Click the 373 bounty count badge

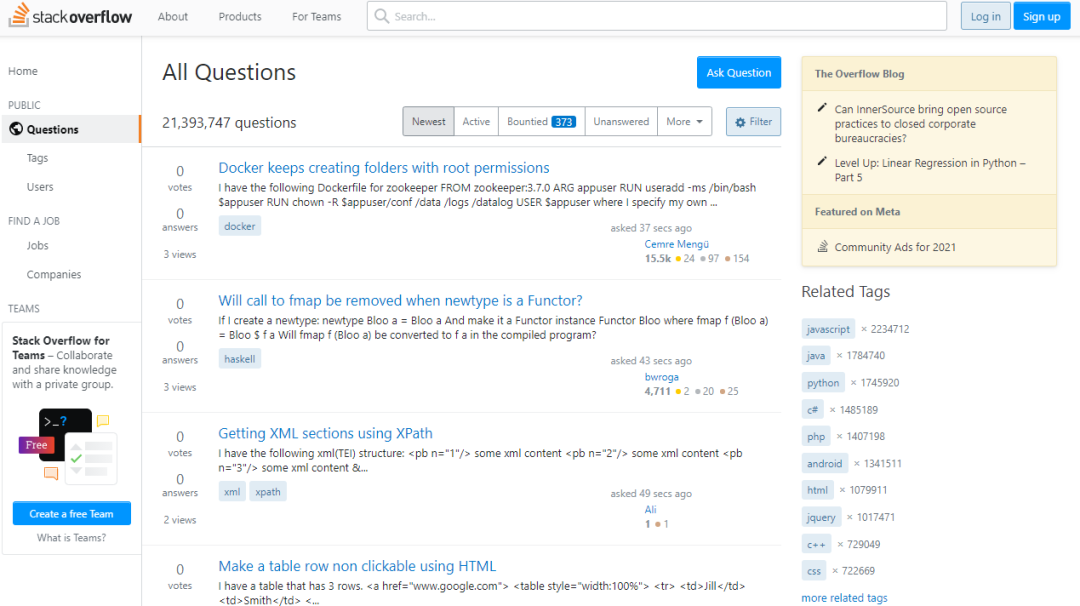coord(563,122)
